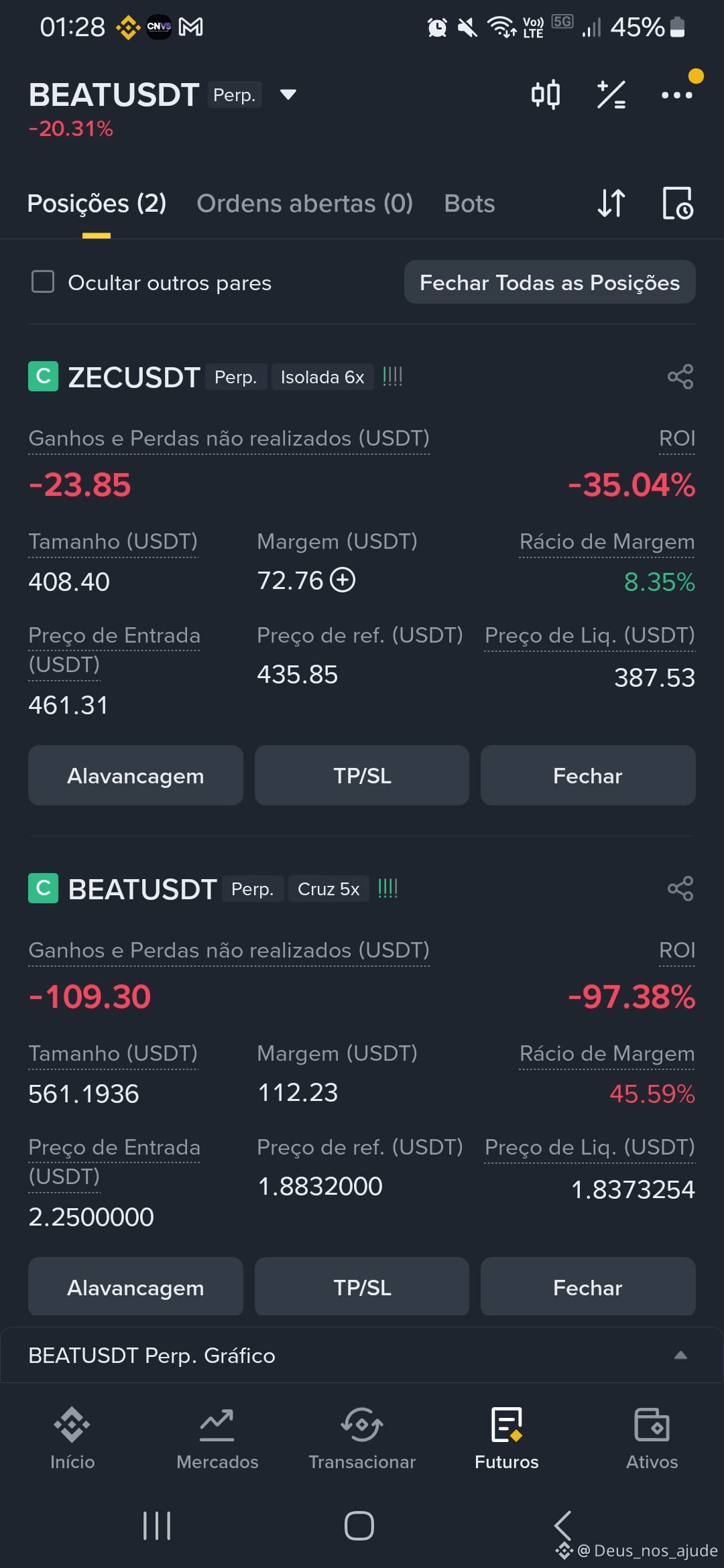Open the three-dot more options menu
724x1568 pixels.
[676, 95]
